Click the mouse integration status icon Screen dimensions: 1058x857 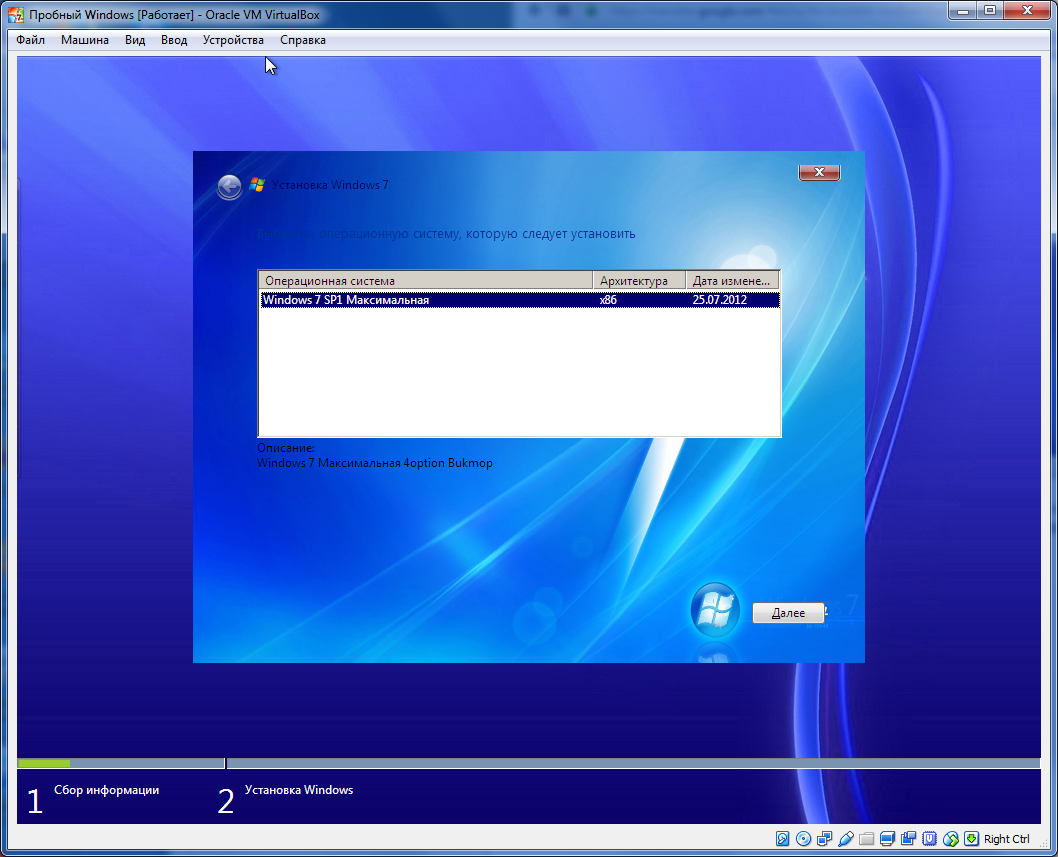[x=951, y=839]
